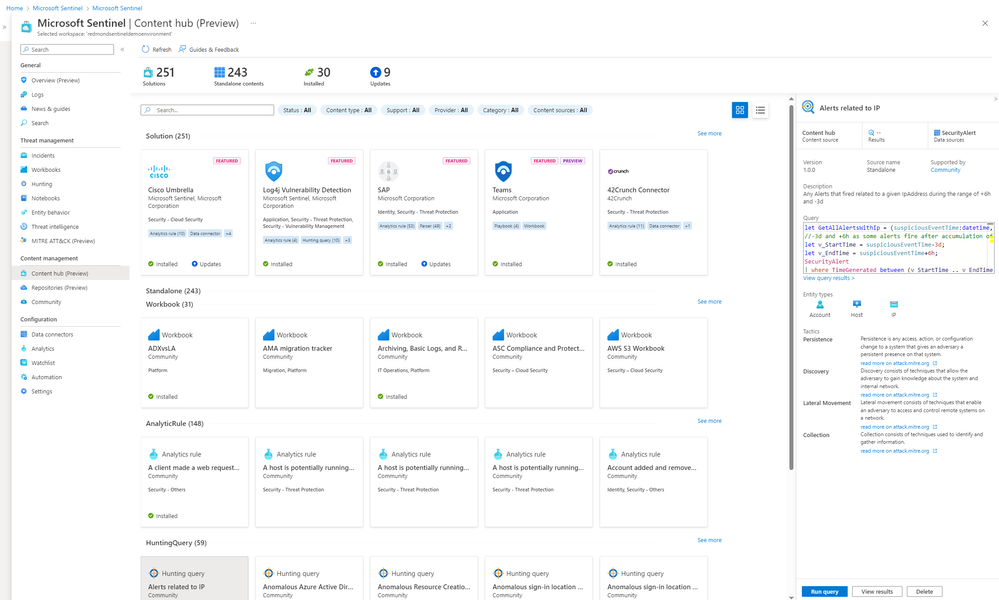Open the Content sources : All filter
The image size is (999, 600).
tap(560, 110)
